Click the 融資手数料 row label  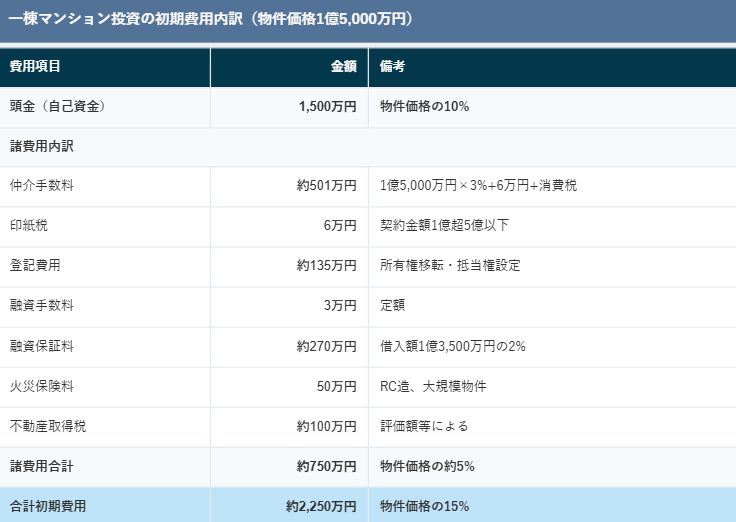click(x=41, y=306)
